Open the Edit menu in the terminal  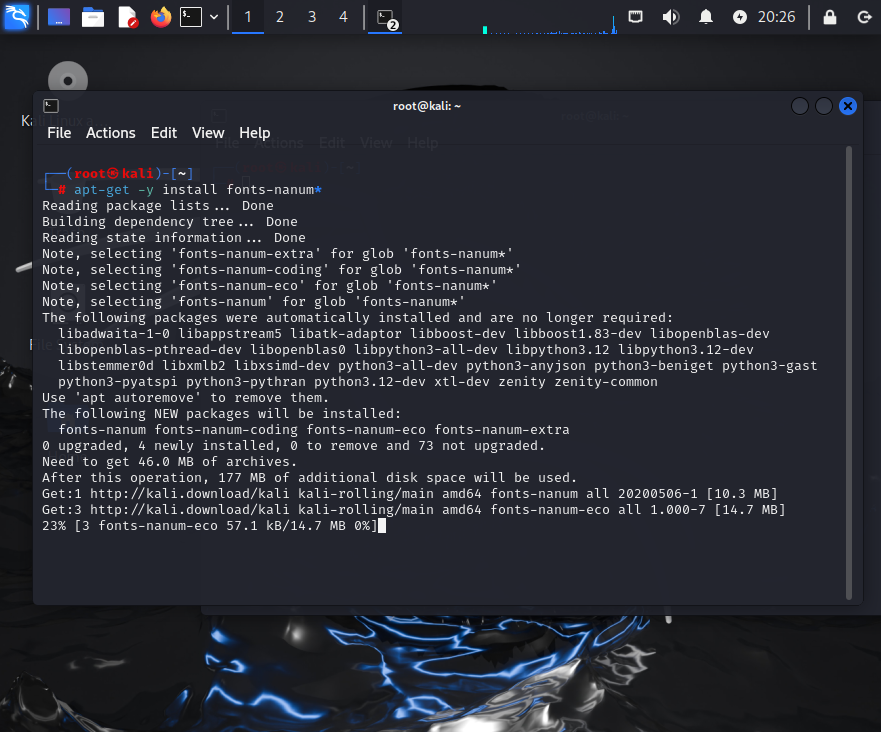(164, 133)
